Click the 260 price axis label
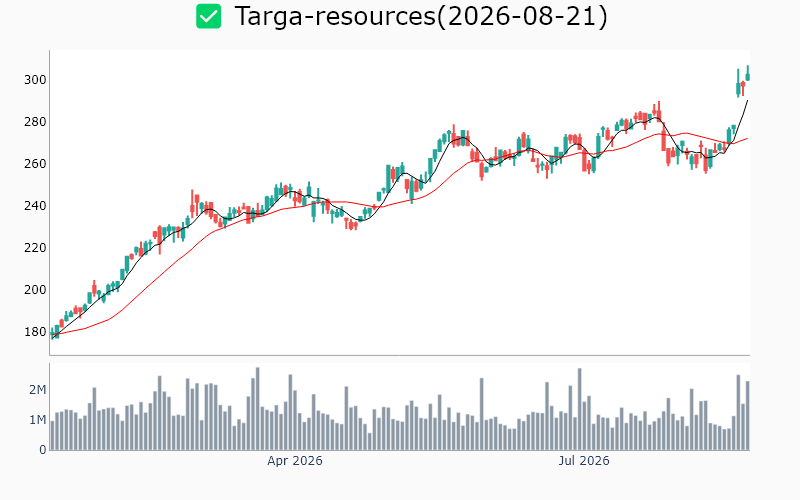This screenshot has height=500, width=800. [35, 164]
